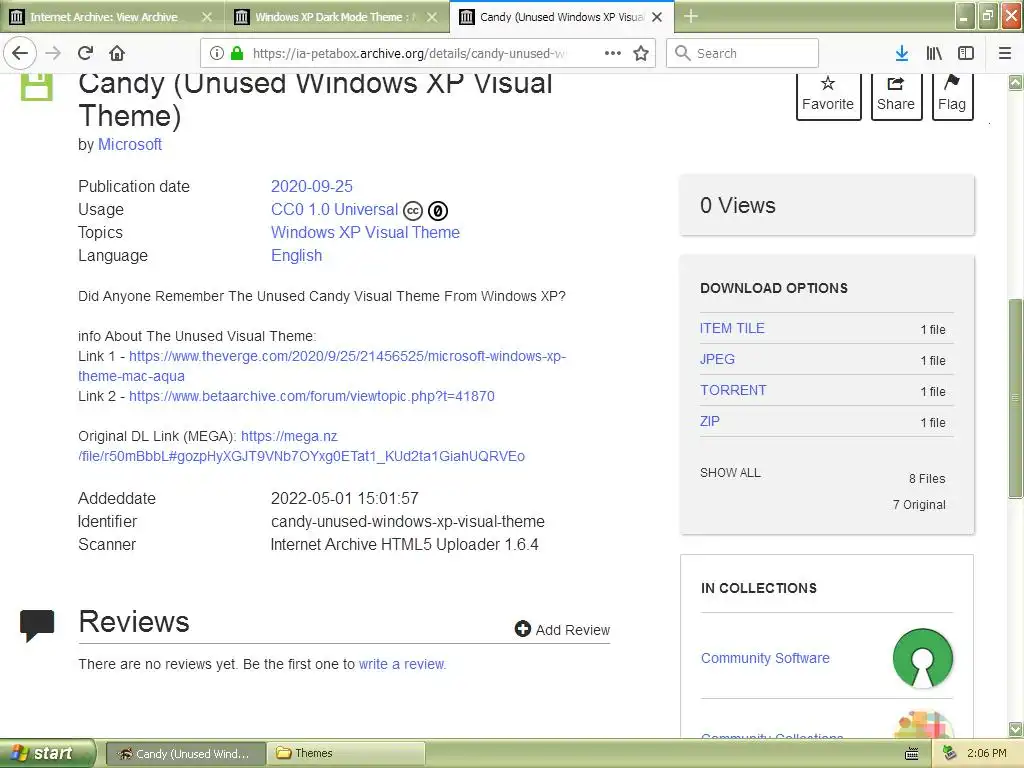Open the Firefox hamburger menu
The width and height of the screenshot is (1024, 768).
[1005, 54]
